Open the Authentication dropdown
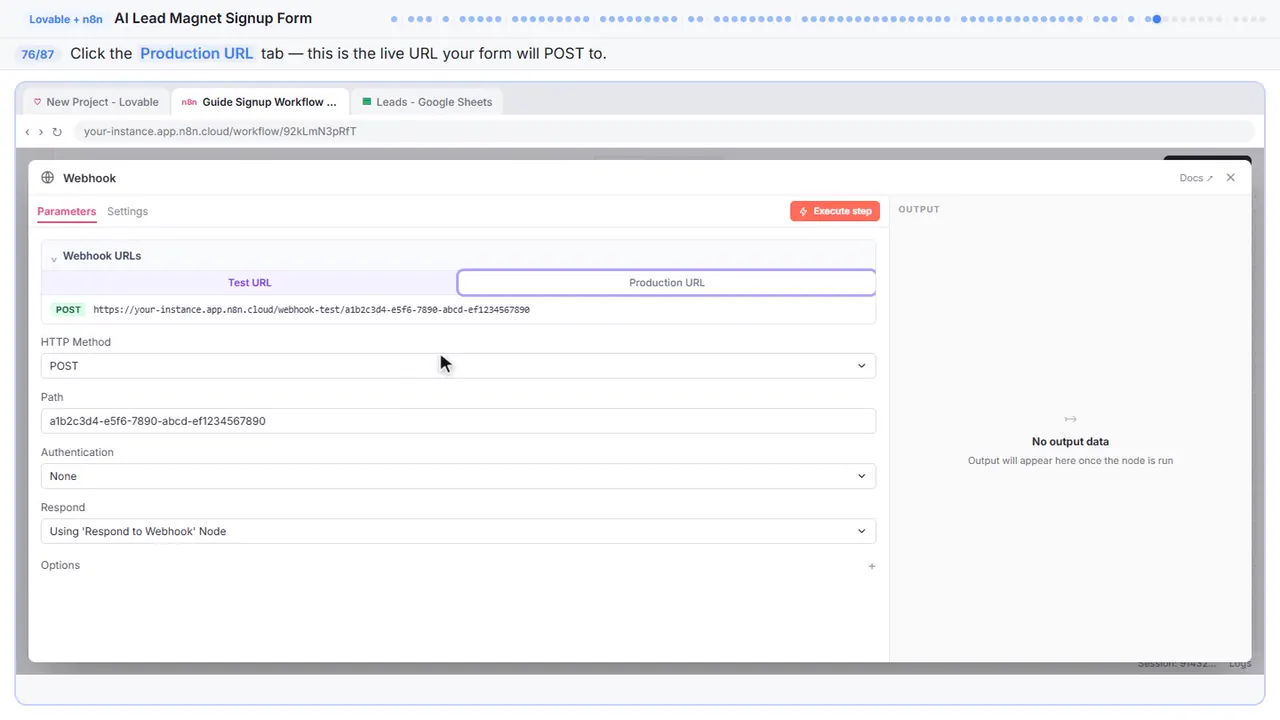Image resolution: width=1280 pixels, height=720 pixels. pyautogui.click(x=458, y=476)
